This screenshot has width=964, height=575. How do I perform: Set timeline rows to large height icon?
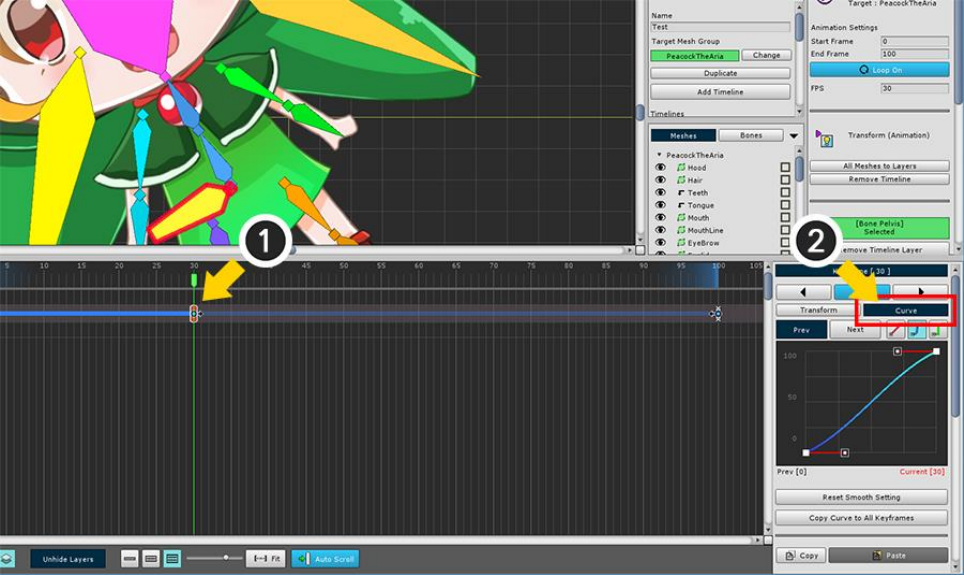tap(172, 558)
